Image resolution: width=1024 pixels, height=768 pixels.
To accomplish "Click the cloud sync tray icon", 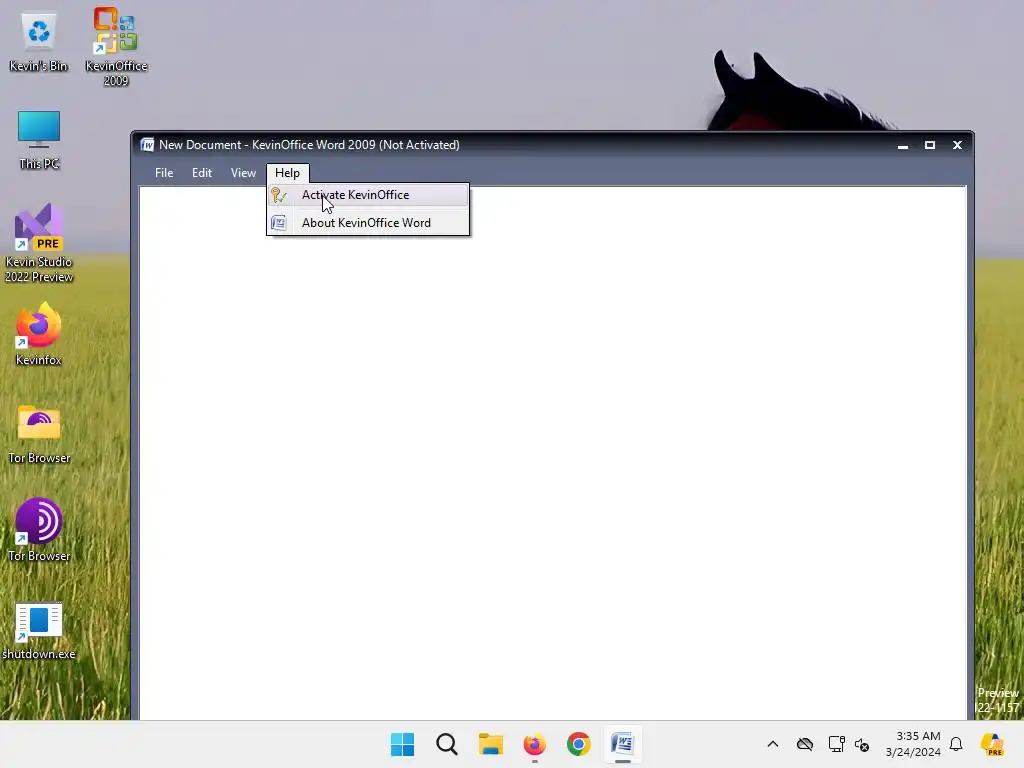I will 805,744.
